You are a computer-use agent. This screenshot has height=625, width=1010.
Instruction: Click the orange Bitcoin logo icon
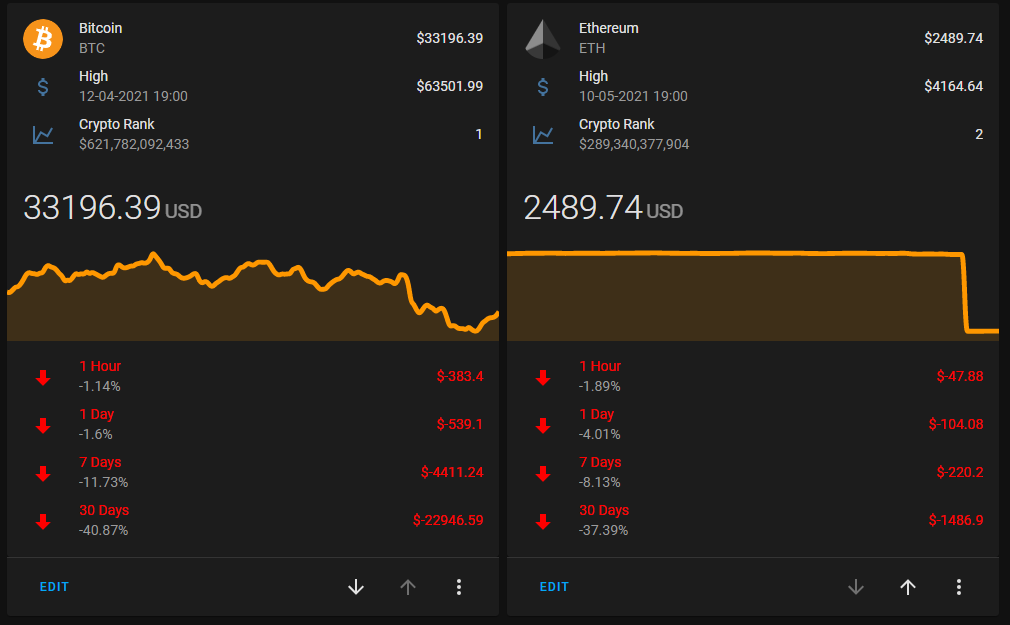pyautogui.click(x=43, y=39)
